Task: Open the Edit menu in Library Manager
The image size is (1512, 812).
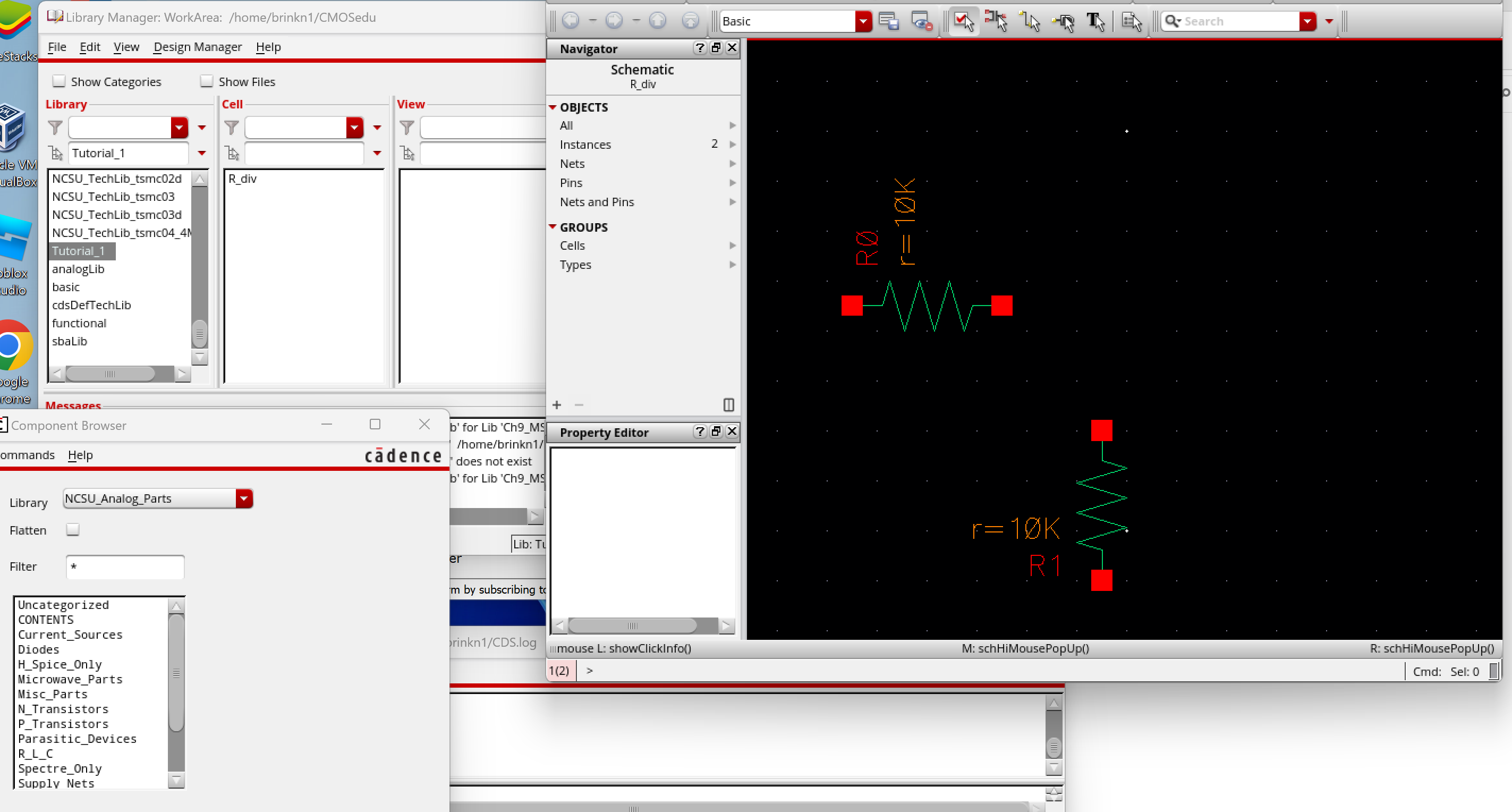Action: [89, 47]
